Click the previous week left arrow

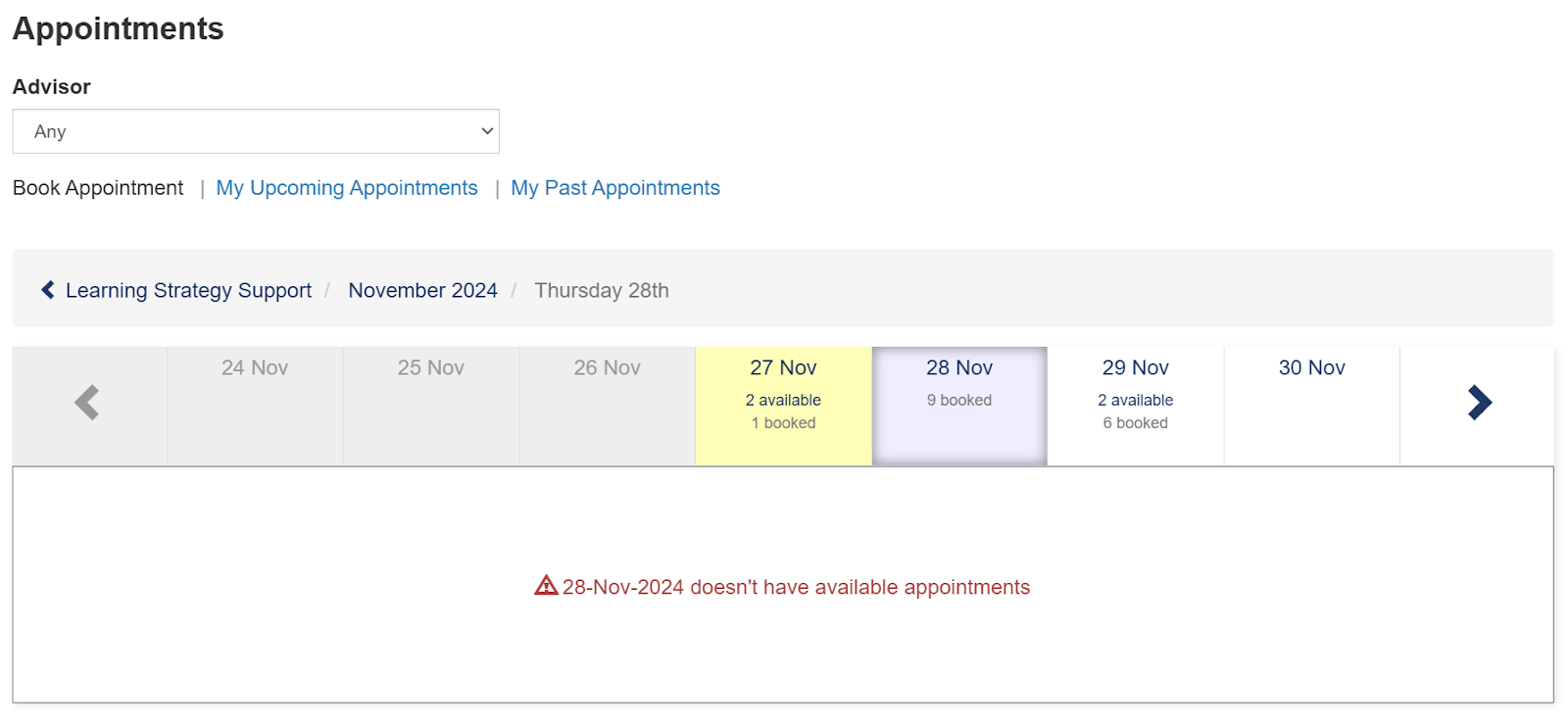[x=88, y=403]
